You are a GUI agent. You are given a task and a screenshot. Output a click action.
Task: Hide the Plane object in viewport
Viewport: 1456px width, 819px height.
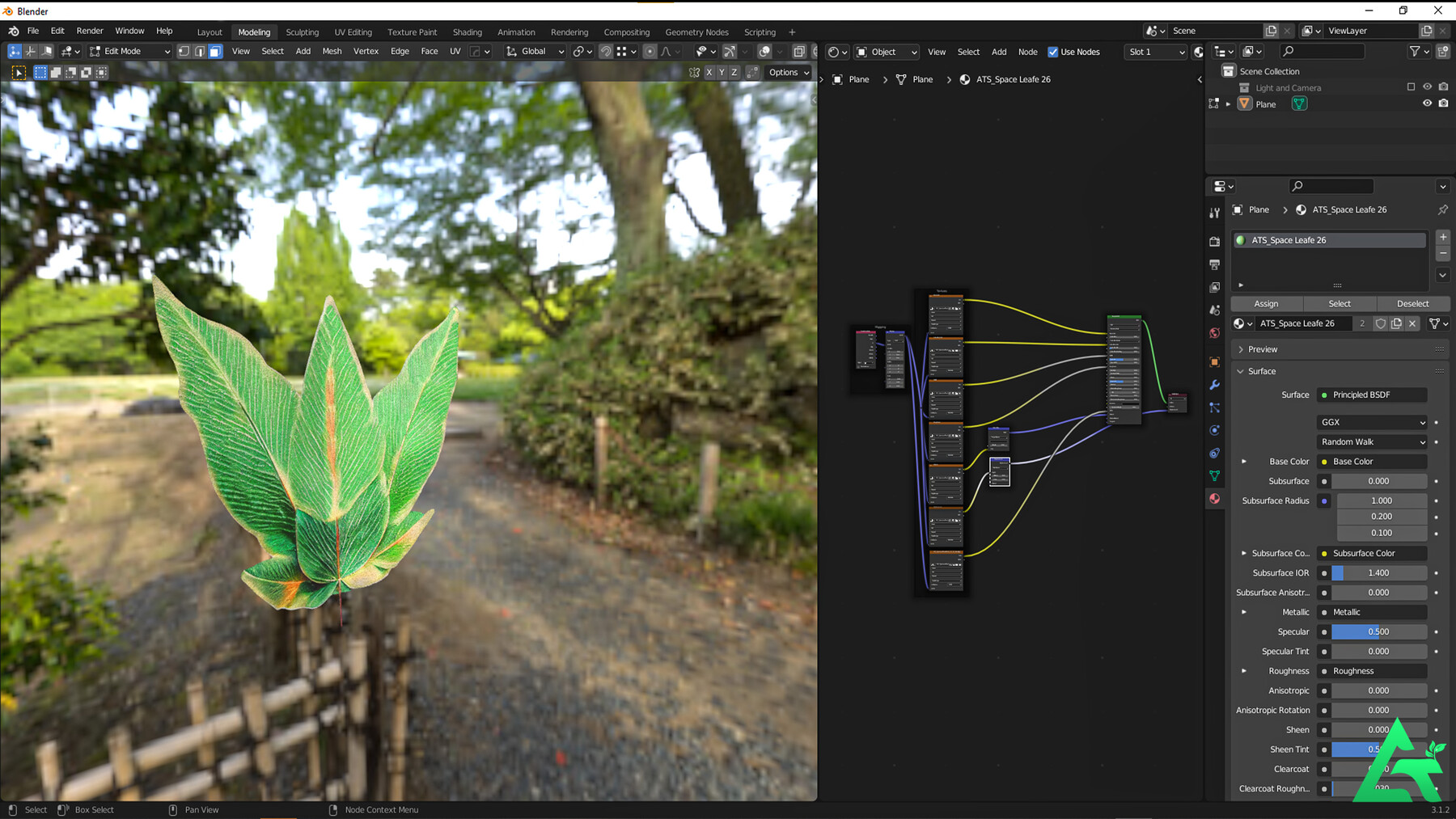point(1427,103)
